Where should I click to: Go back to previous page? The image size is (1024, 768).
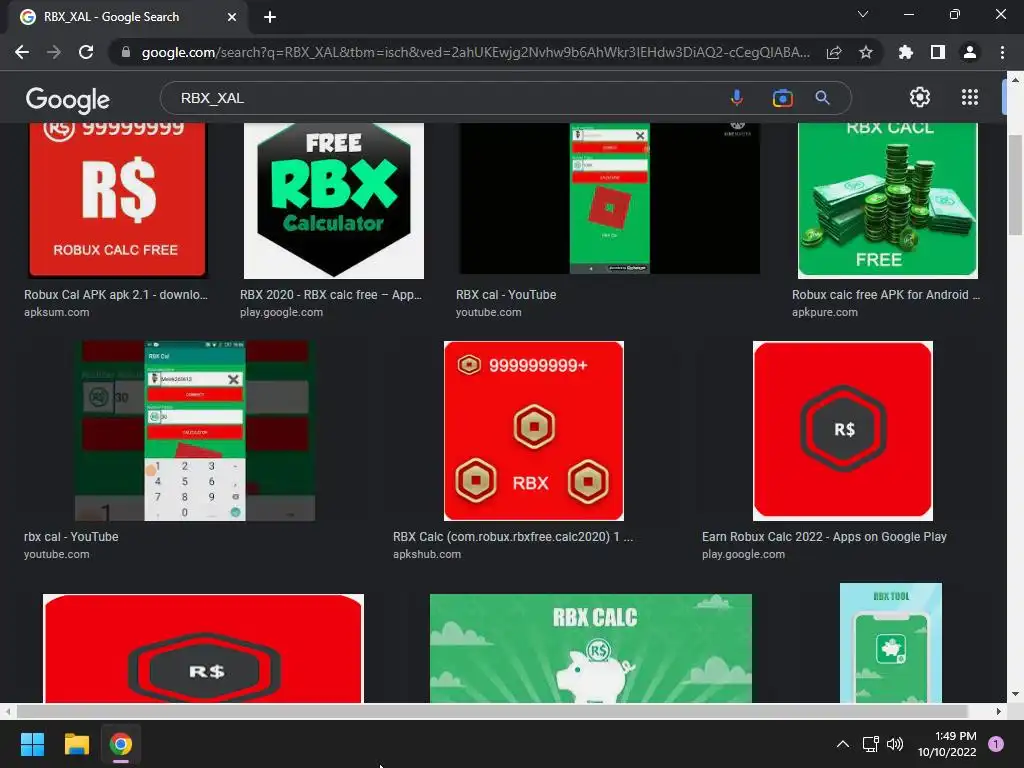(x=22, y=52)
